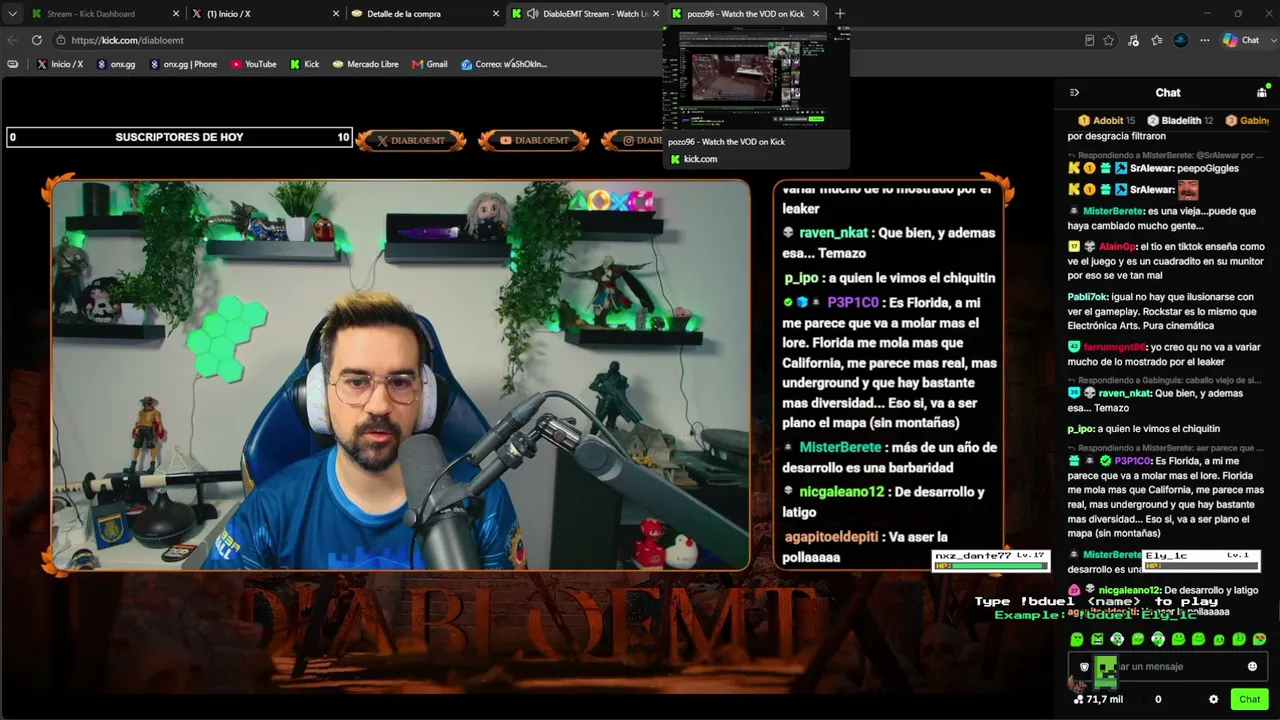The width and height of the screenshot is (1280, 720).
Task: Bookmark this page with the star icon
Action: tap(1109, 40)
